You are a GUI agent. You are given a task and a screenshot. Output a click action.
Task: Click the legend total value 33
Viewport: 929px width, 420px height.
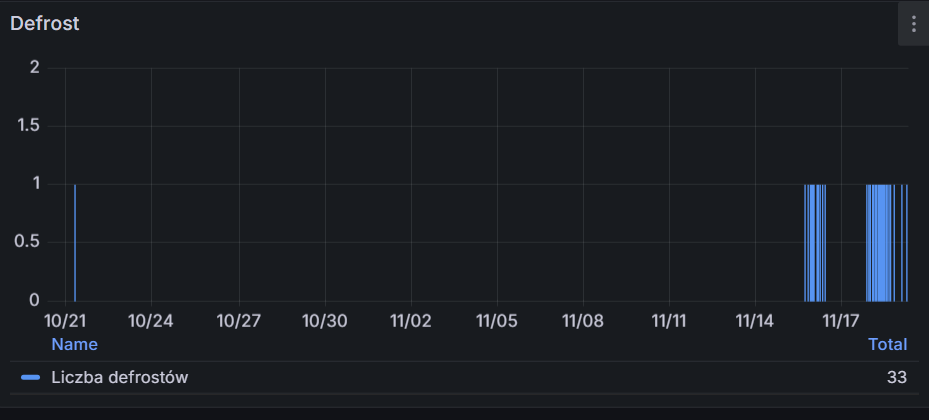pyautogui.click(x=896, y=377)
